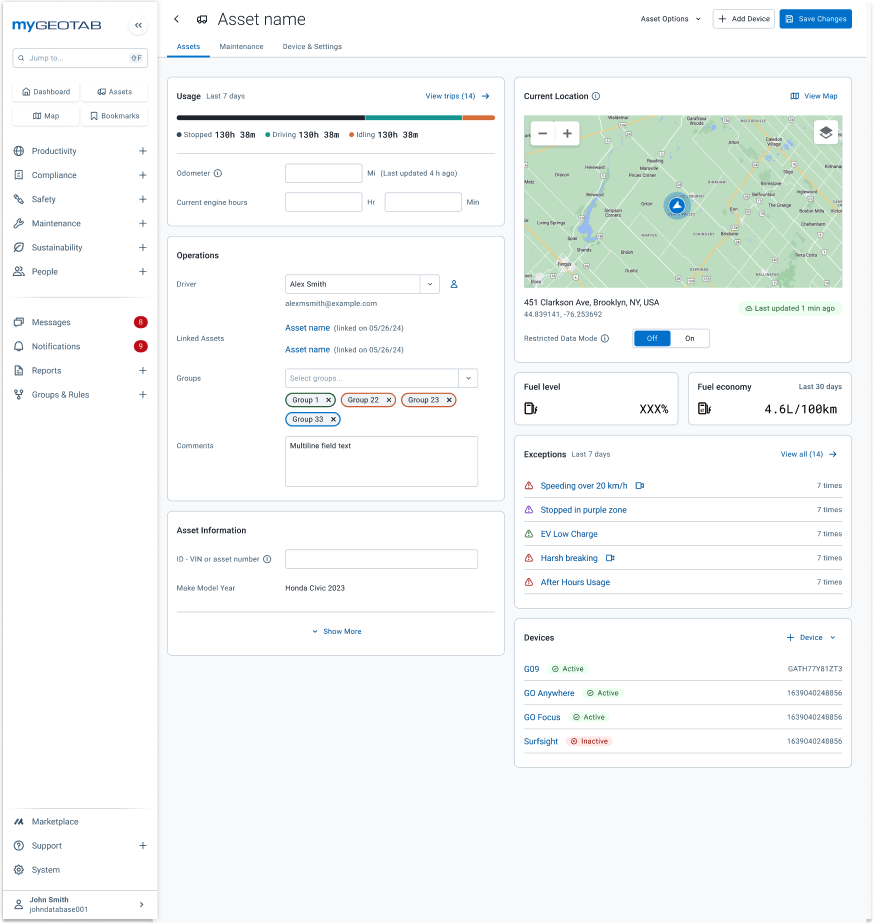
Task: Collapse the sidebar with the chevron icon
Action: (138, 25)
